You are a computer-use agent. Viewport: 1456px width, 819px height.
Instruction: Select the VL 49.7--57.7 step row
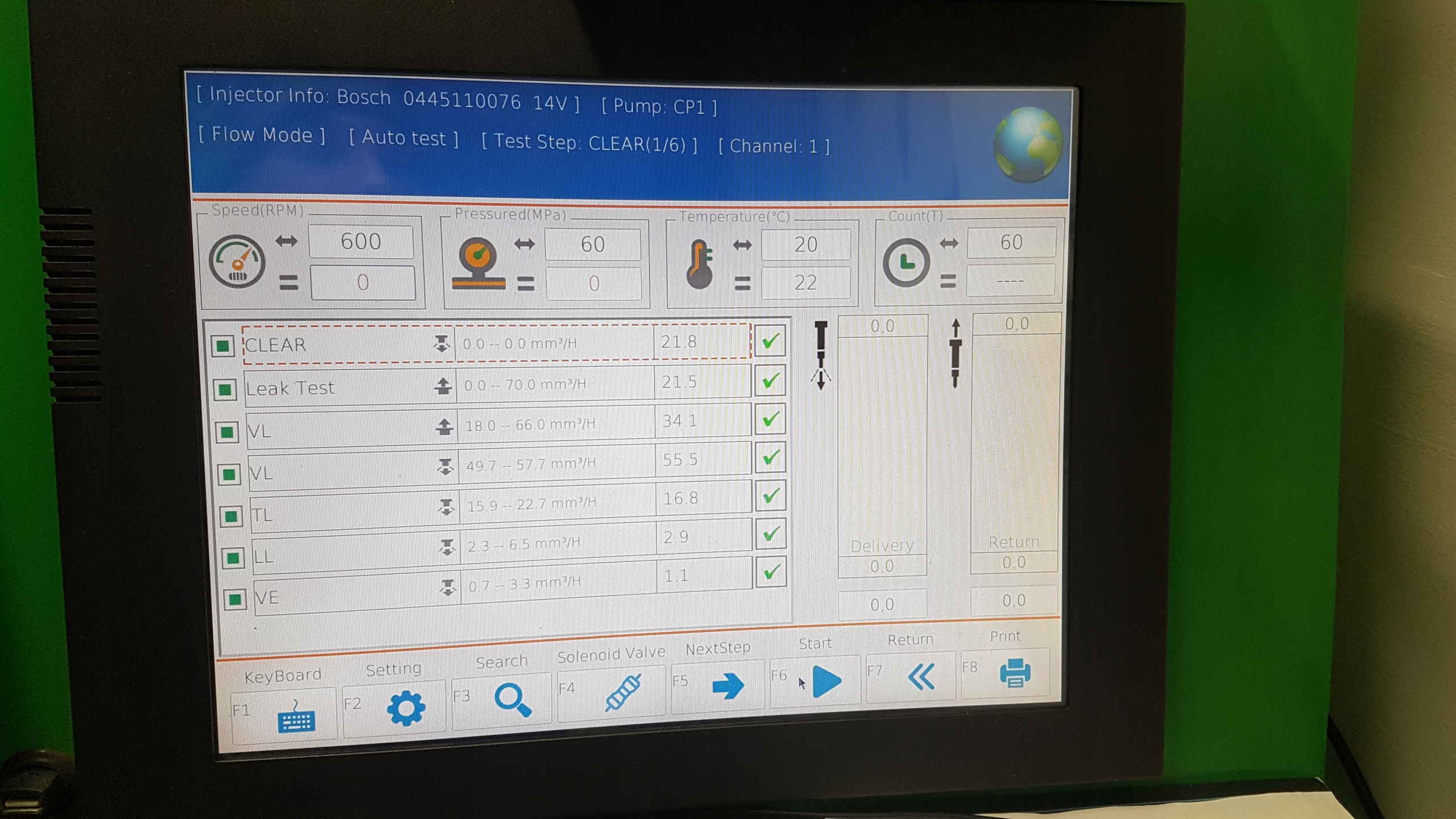(500, 467)
